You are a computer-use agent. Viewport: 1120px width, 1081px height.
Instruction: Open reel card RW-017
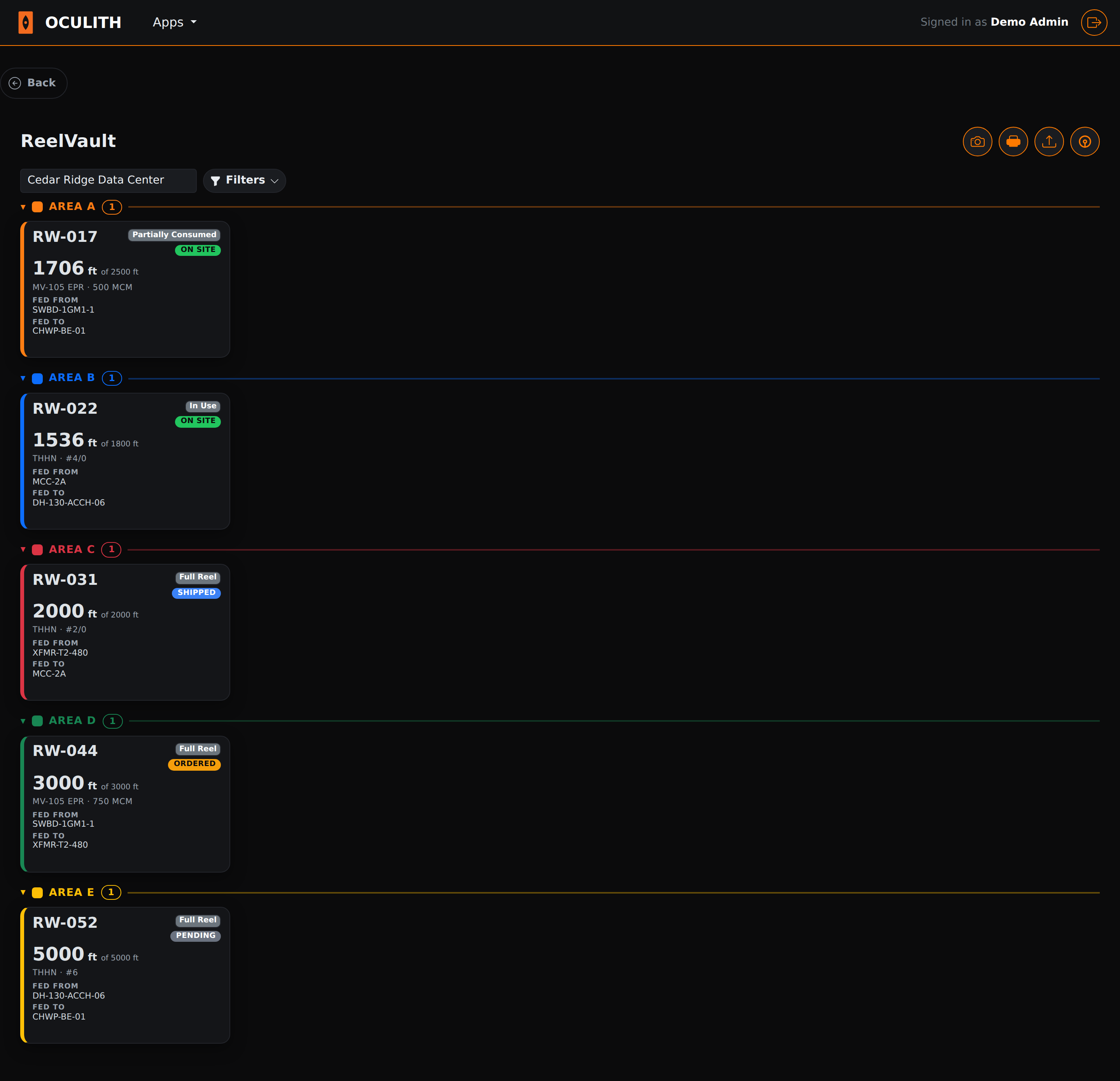point(125,289)
